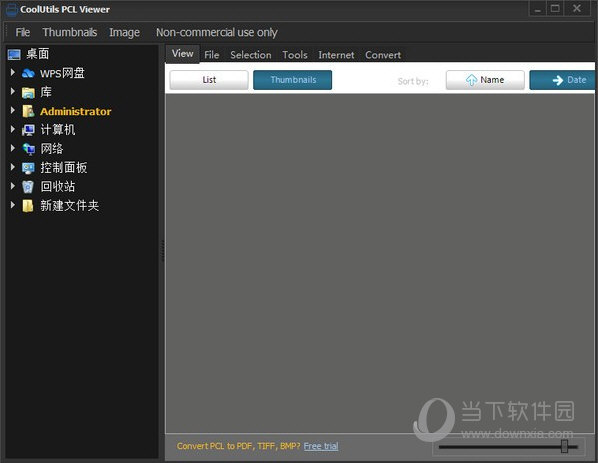Click the 库 library folder icon
598x463 pixels.
pyautogui.click(x=28, y=92)
